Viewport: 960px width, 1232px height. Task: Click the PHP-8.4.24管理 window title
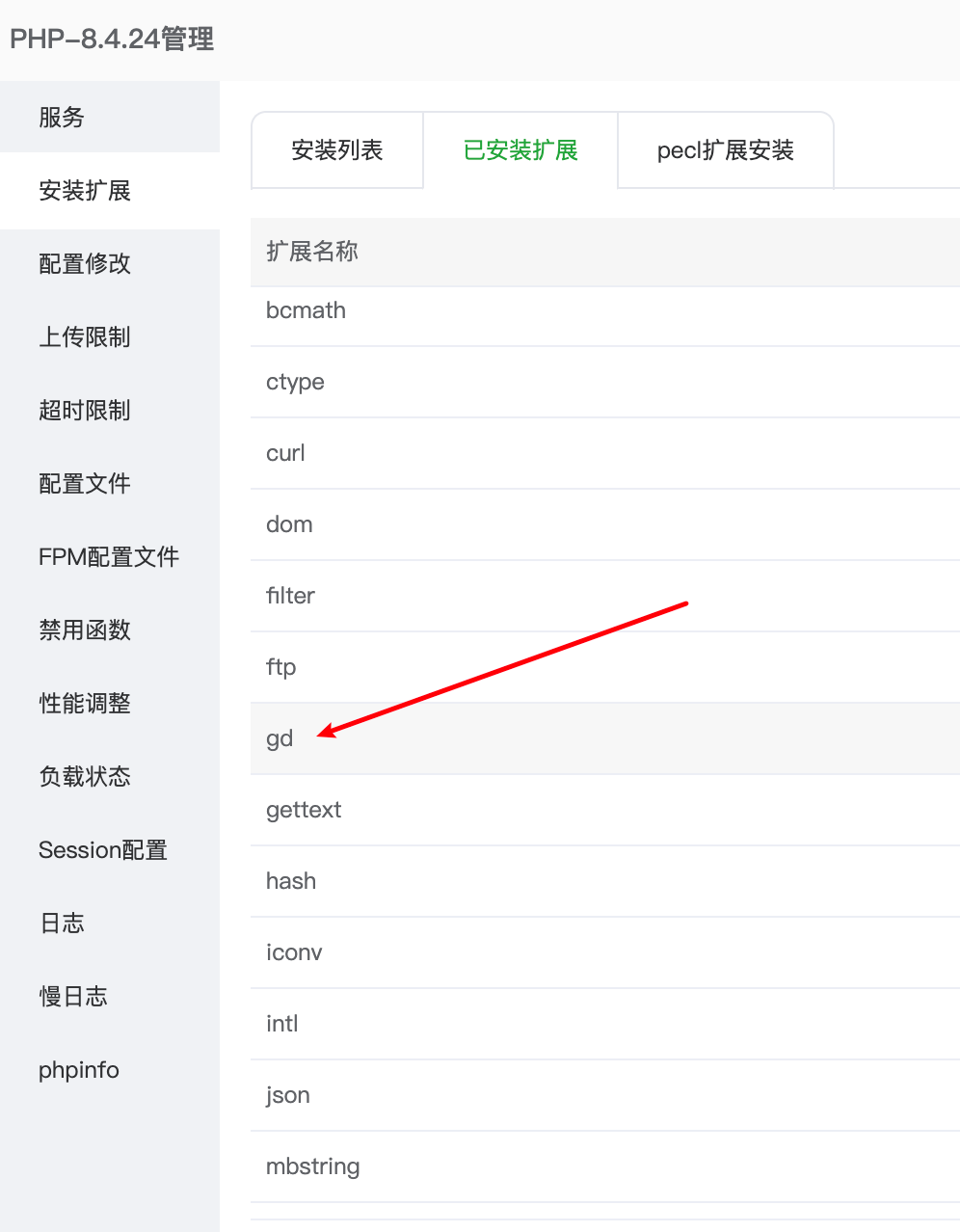pos(112,40)
